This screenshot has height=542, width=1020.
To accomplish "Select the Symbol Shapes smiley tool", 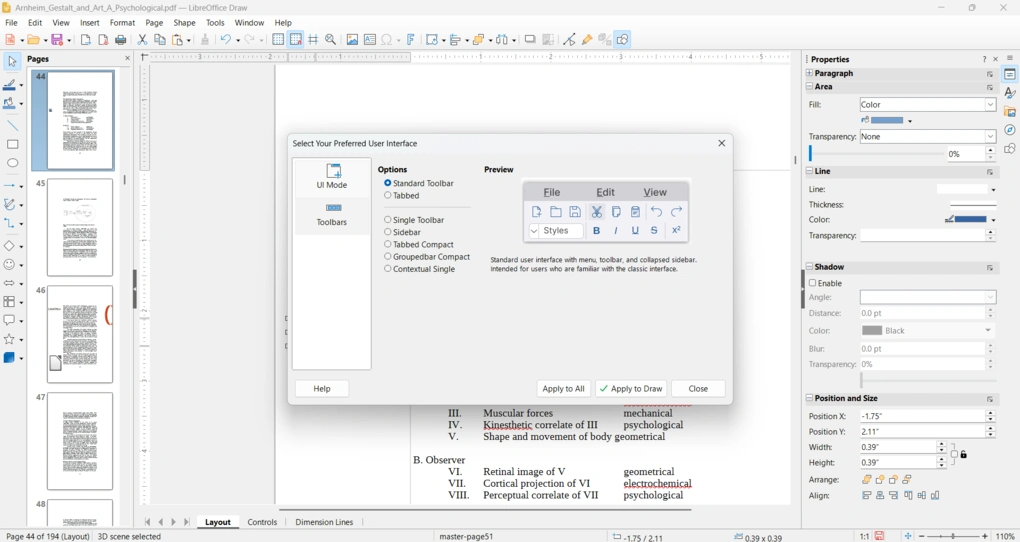I will (x=9, y=265).
